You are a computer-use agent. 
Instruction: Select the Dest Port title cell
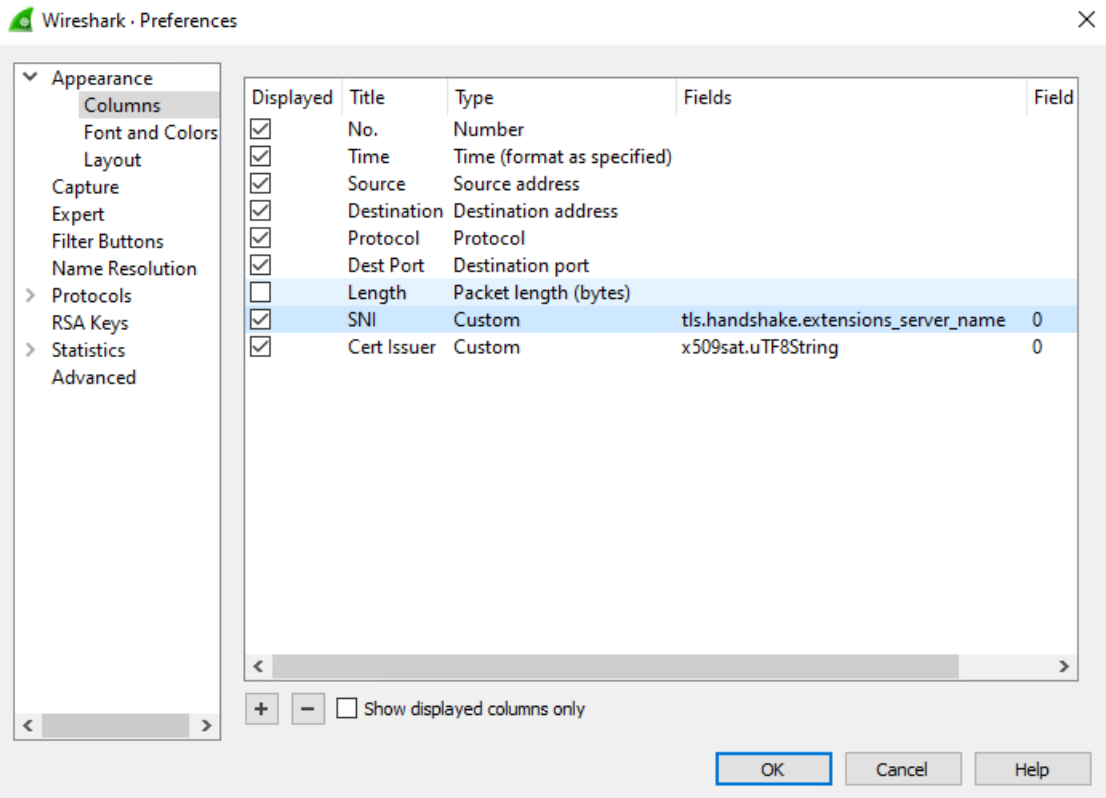(x=386, y=265)
